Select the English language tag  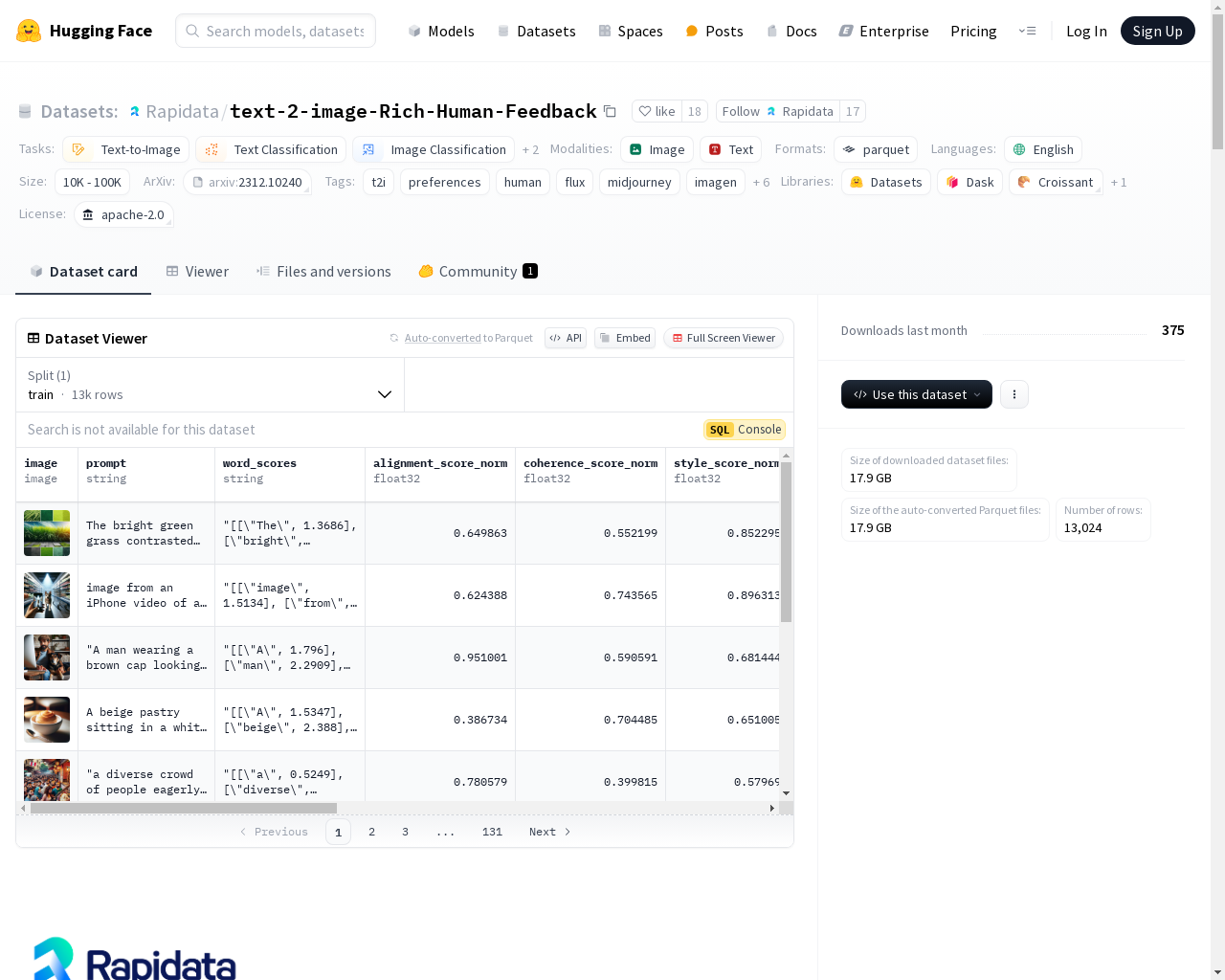click(x=1043, y=149)
